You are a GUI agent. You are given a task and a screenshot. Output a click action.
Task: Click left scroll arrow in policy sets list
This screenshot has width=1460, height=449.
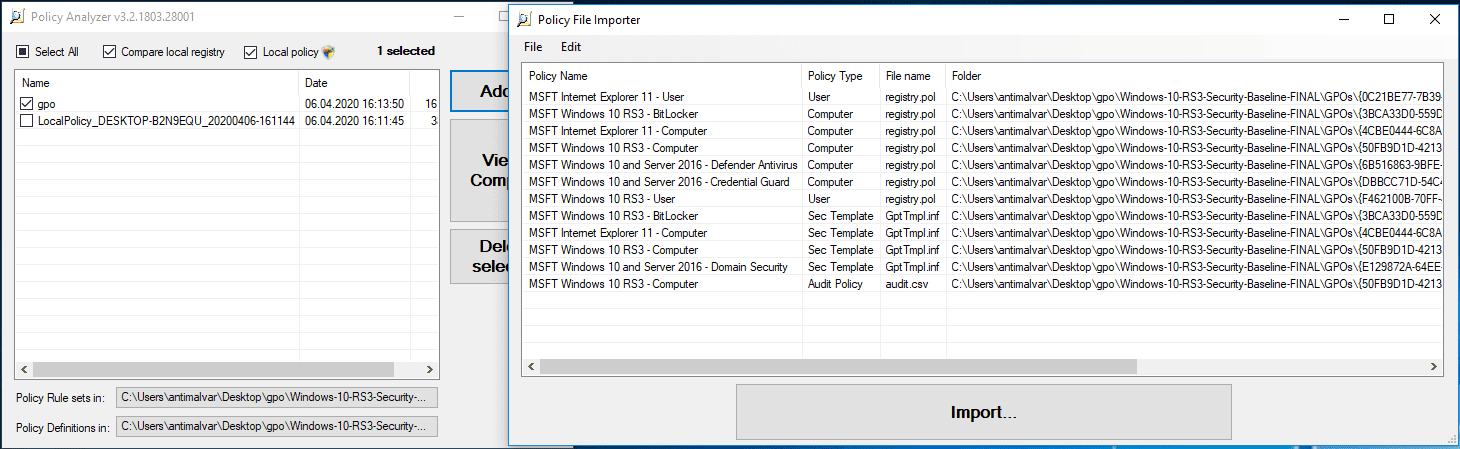pyautogui.click(x=24, y=369)
